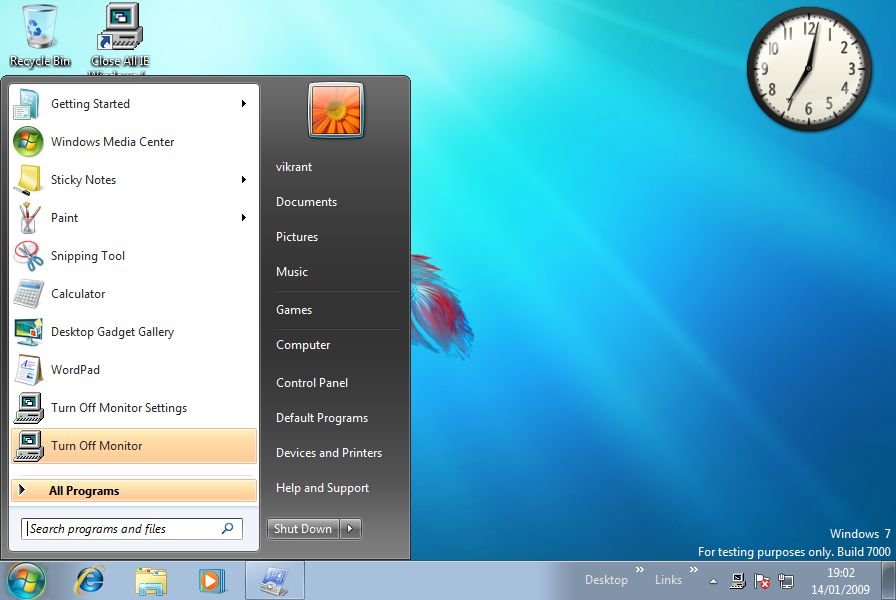
Task: Expand the Links toolbar chevron
Action: click(694, 570)
